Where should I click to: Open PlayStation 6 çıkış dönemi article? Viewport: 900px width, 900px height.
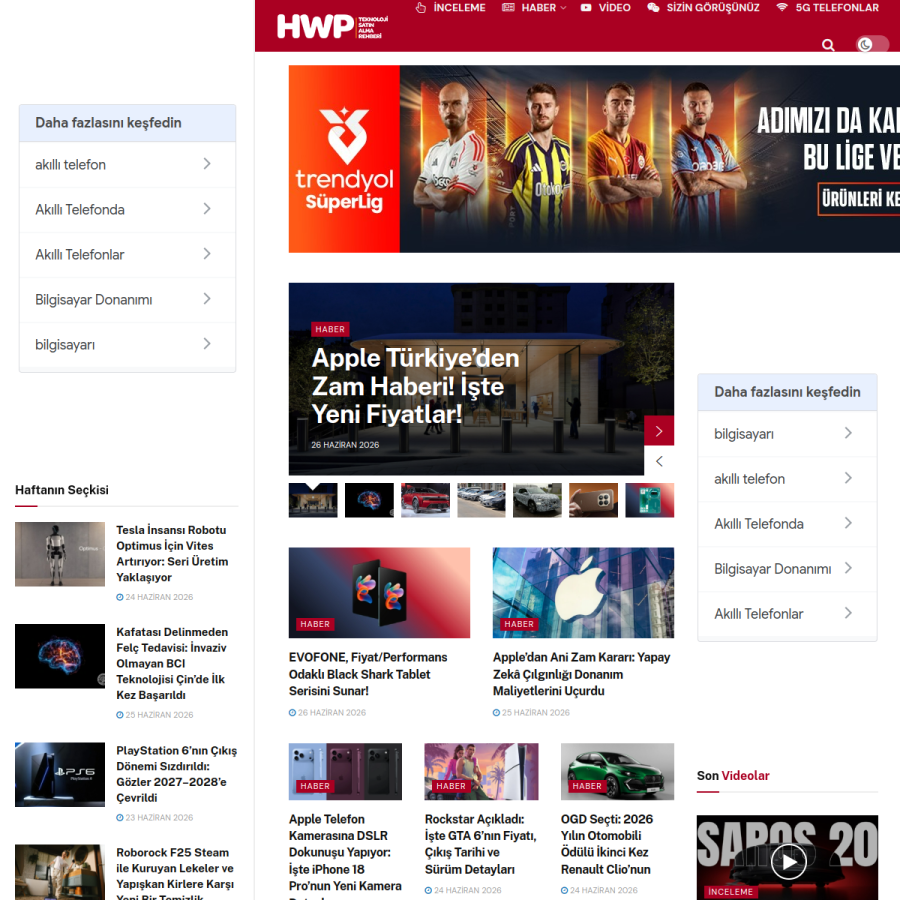[176, 774]
